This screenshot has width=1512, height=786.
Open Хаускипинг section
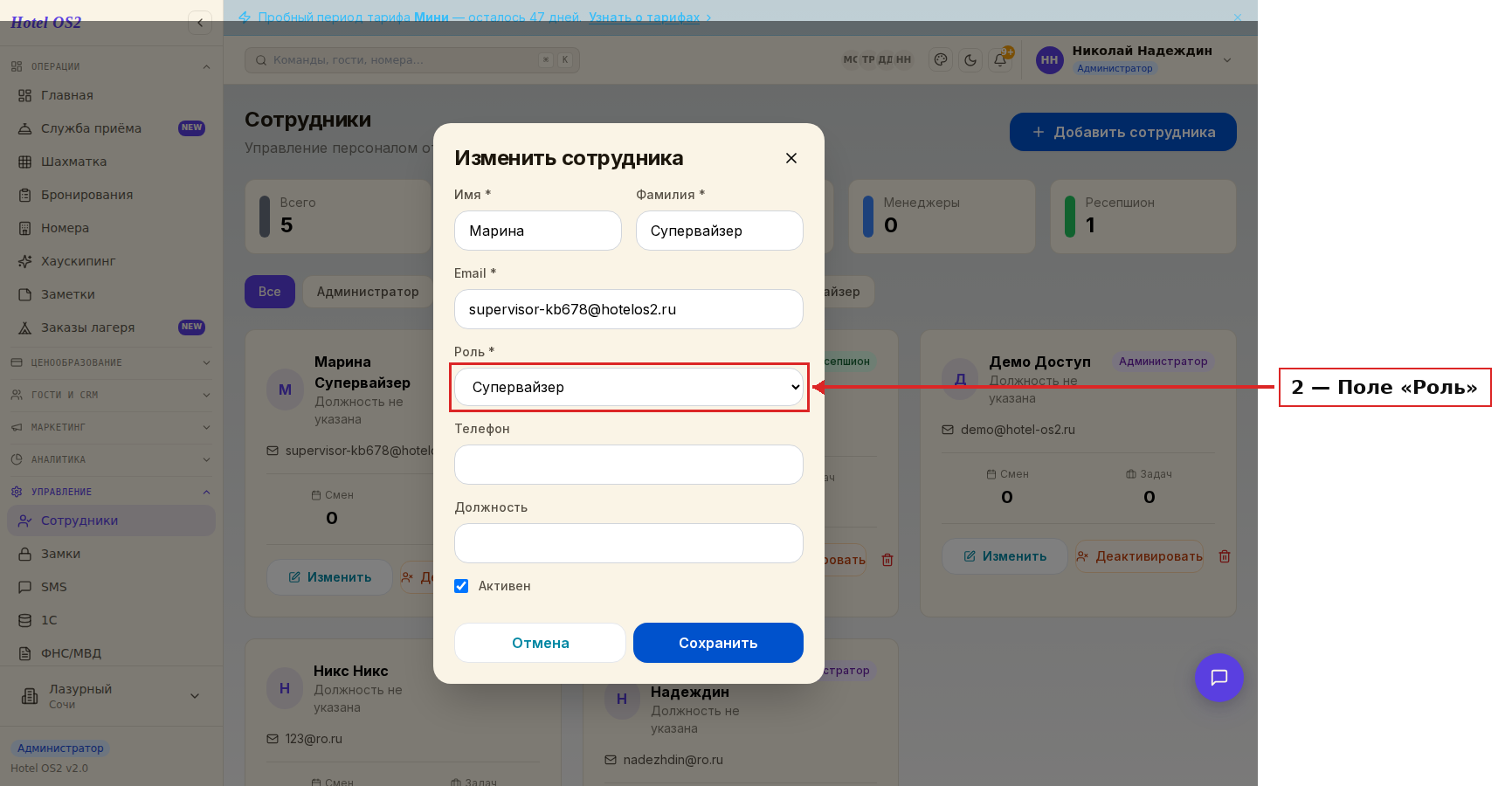[x=111, y=261]
